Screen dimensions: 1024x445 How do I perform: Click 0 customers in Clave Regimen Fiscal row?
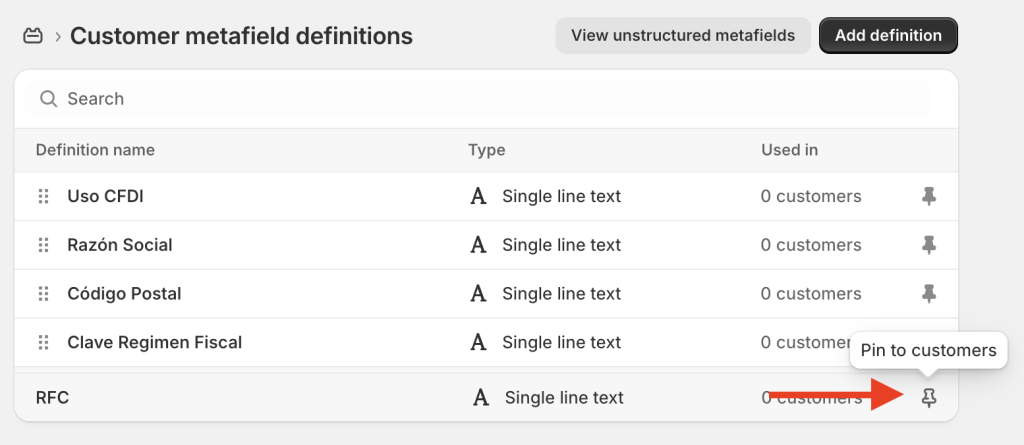807,342
